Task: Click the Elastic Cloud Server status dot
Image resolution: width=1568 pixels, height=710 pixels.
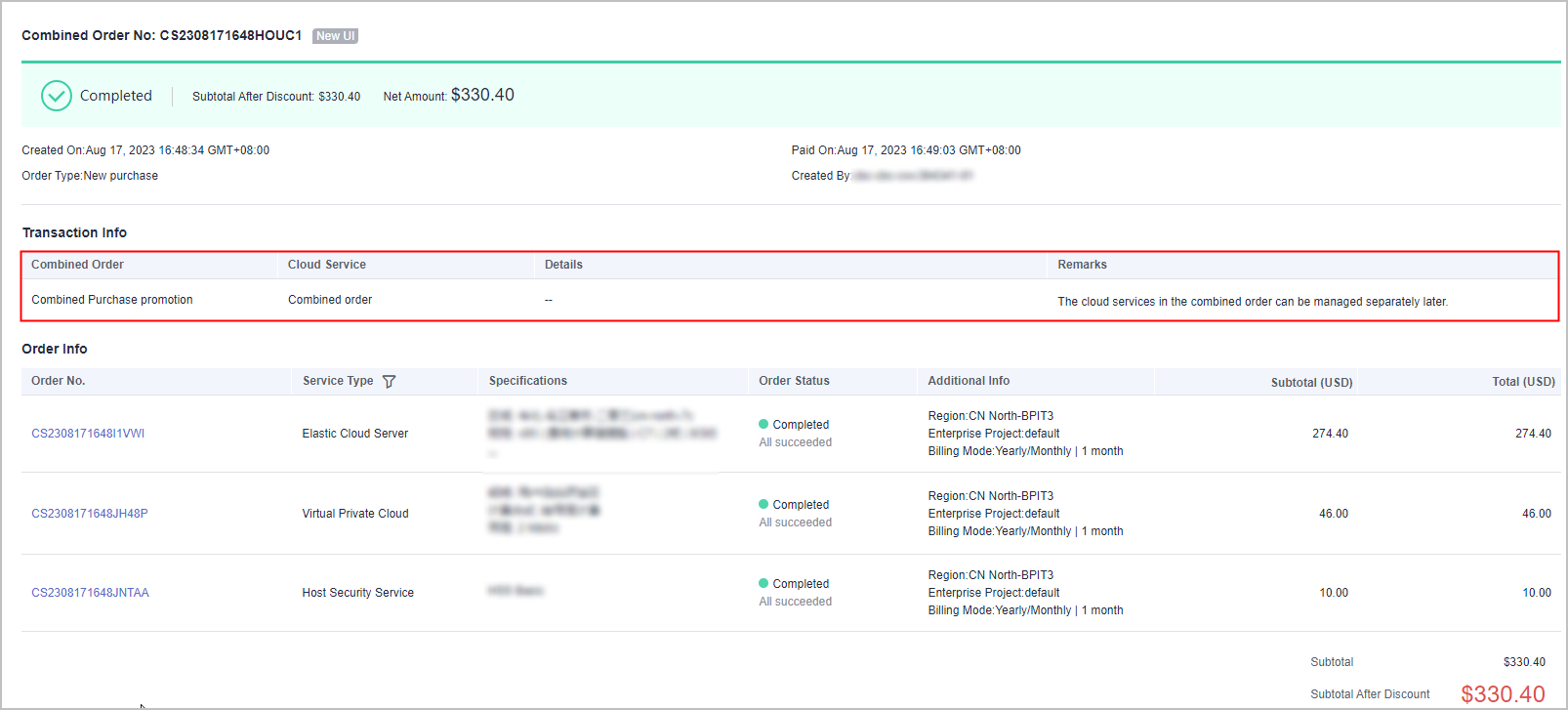Action: [763, 424]
